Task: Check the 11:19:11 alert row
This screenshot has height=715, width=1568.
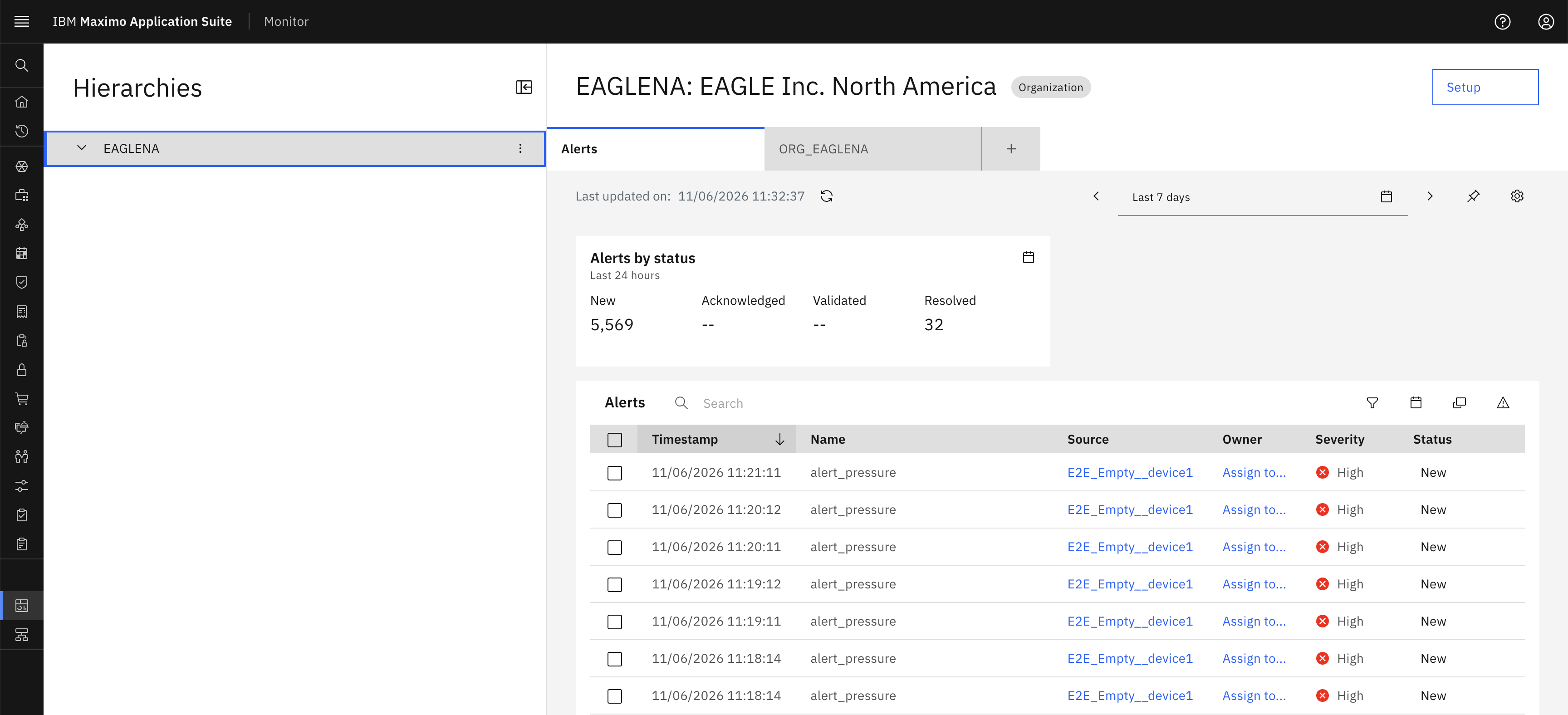Action: 615,621
